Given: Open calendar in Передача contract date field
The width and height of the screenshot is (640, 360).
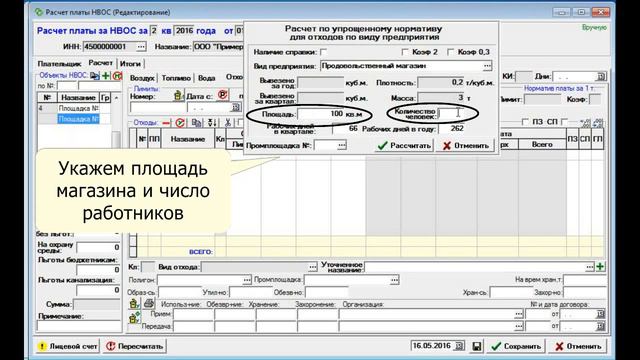Looking at the screenshot, I should (x=600, y=326).
